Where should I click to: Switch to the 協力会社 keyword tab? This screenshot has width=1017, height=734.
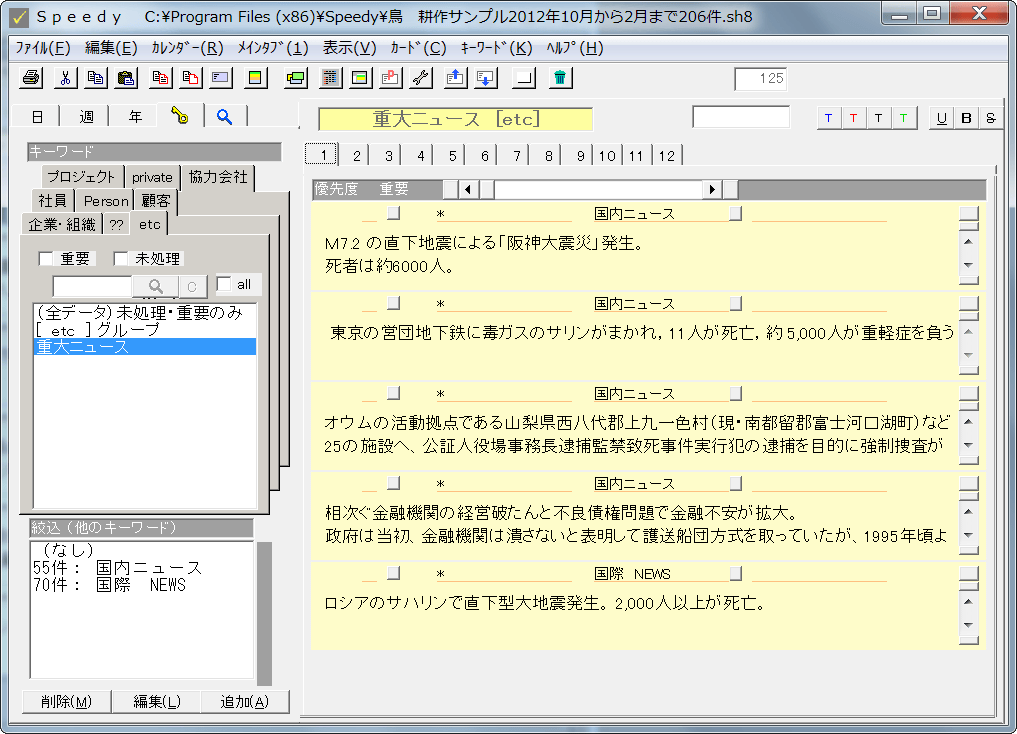point(218,177)
